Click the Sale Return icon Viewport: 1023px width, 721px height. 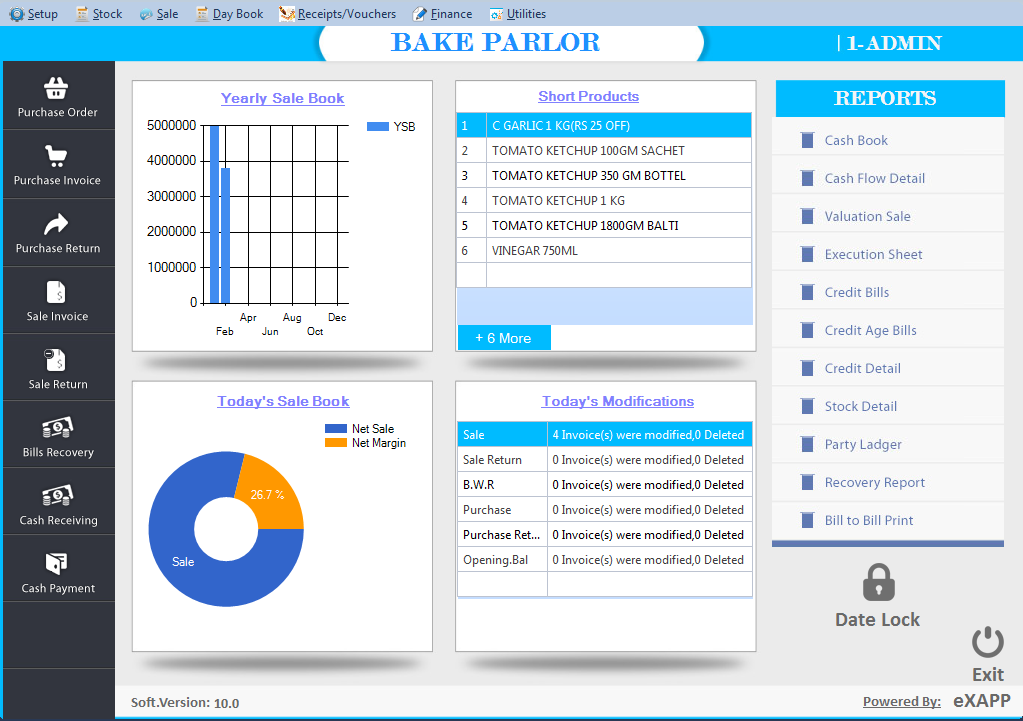point(57,360)
